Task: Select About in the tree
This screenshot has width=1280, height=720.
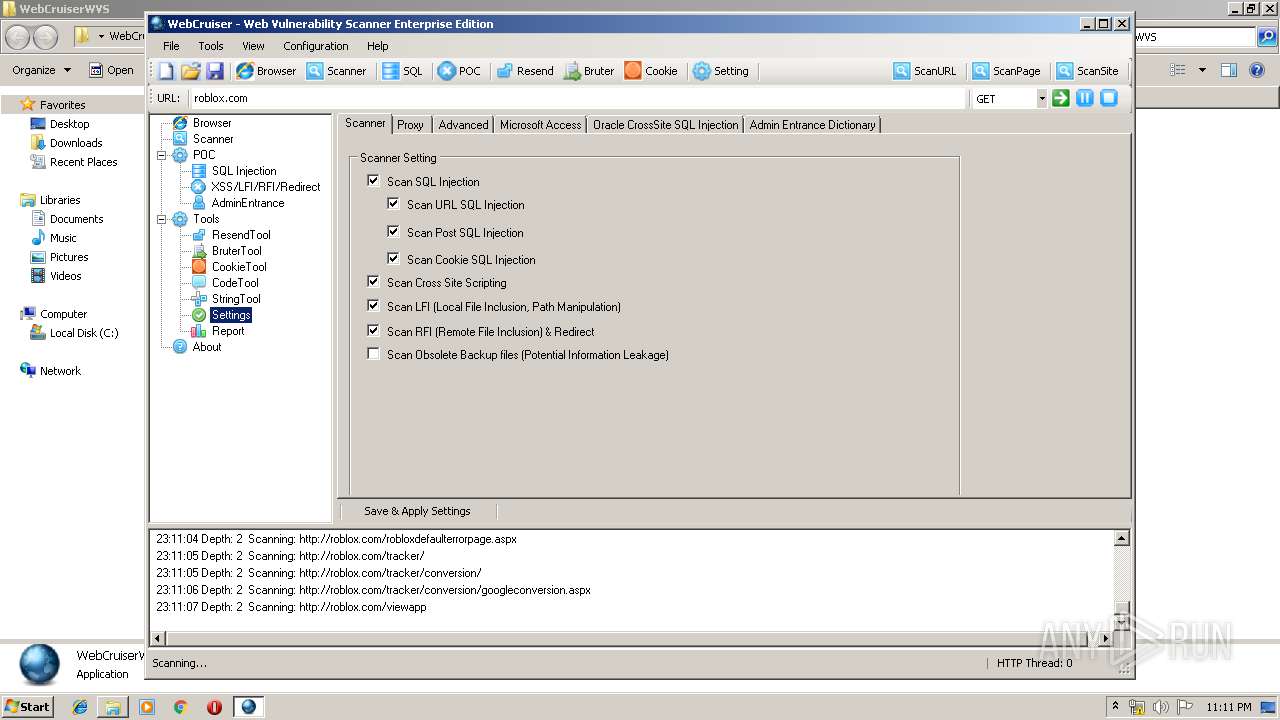Action: (x=207, y=347)
